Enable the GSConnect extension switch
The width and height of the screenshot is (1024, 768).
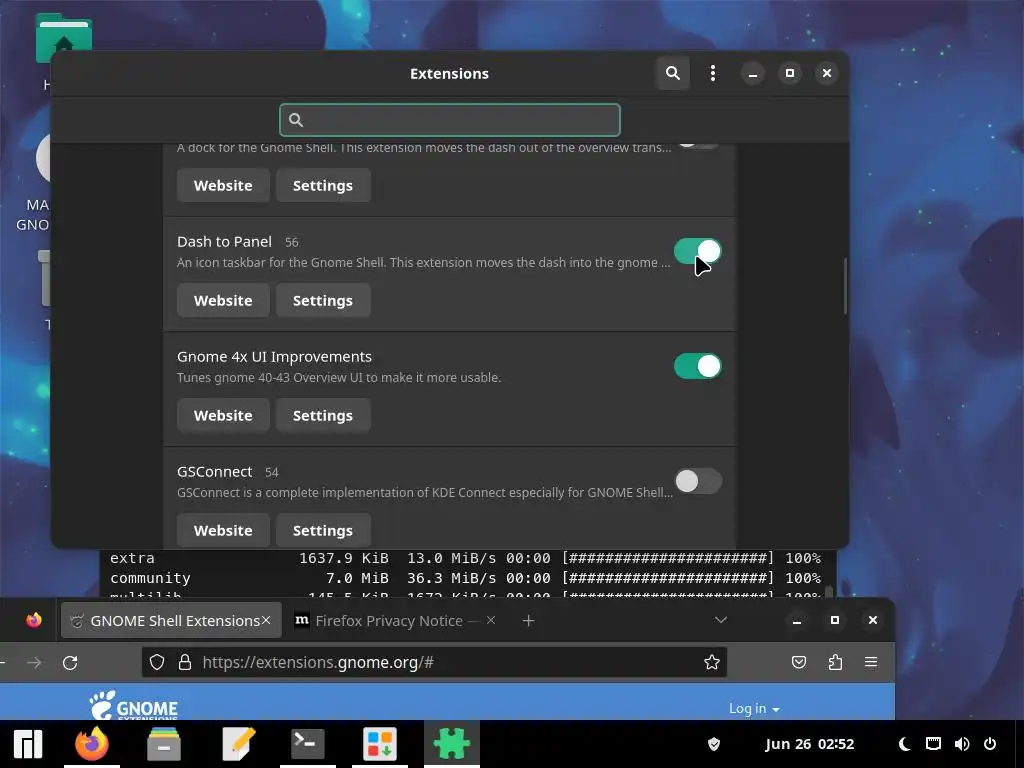697,481
